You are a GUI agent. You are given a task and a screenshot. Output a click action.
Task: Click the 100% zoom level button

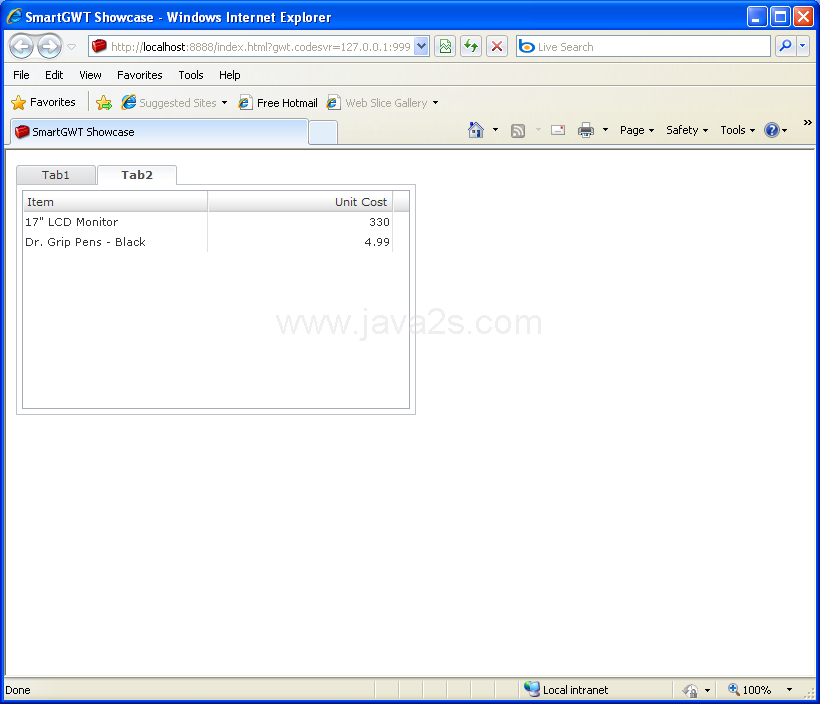(750, 689)
